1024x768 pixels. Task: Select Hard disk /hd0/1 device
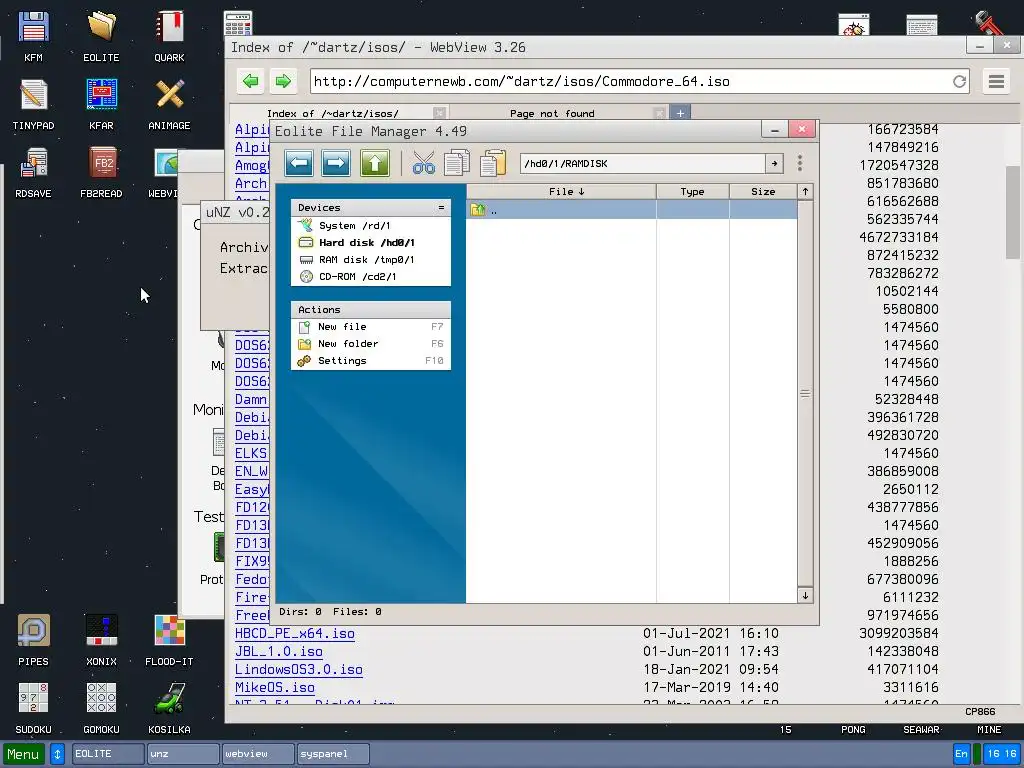pos(371,242)
